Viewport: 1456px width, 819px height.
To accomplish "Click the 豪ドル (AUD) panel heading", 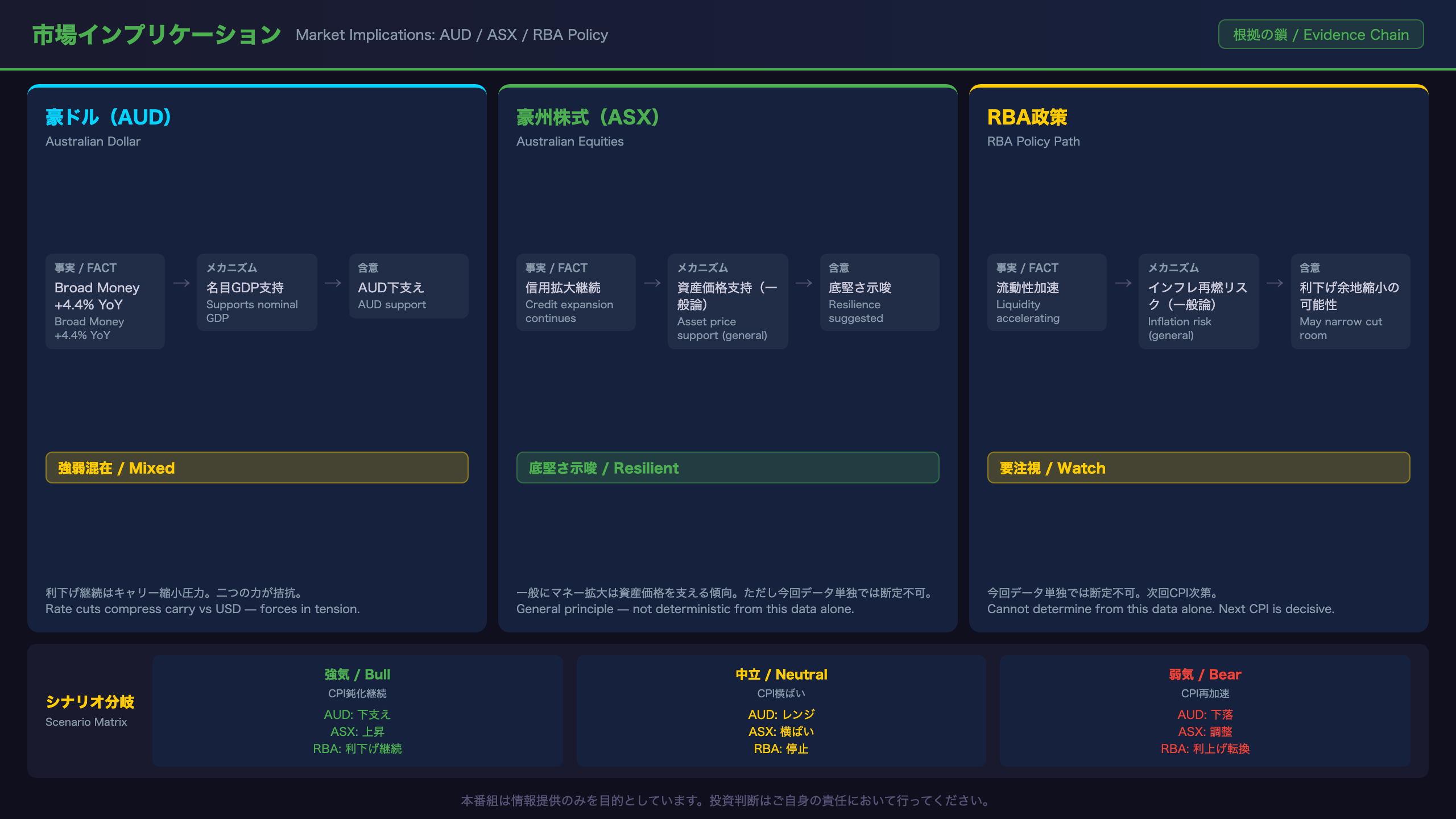I will click(109, 117).
